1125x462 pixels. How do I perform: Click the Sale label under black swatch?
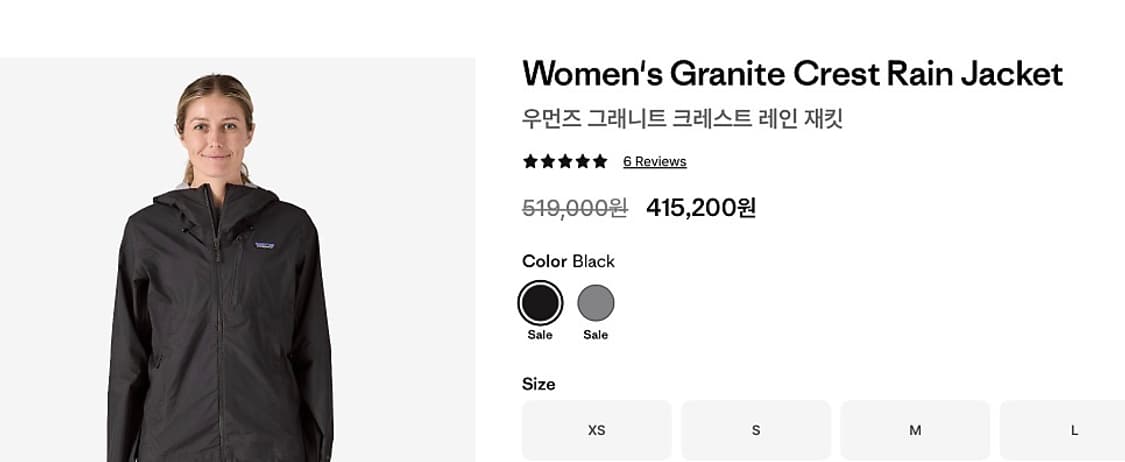tap(540, 335)
